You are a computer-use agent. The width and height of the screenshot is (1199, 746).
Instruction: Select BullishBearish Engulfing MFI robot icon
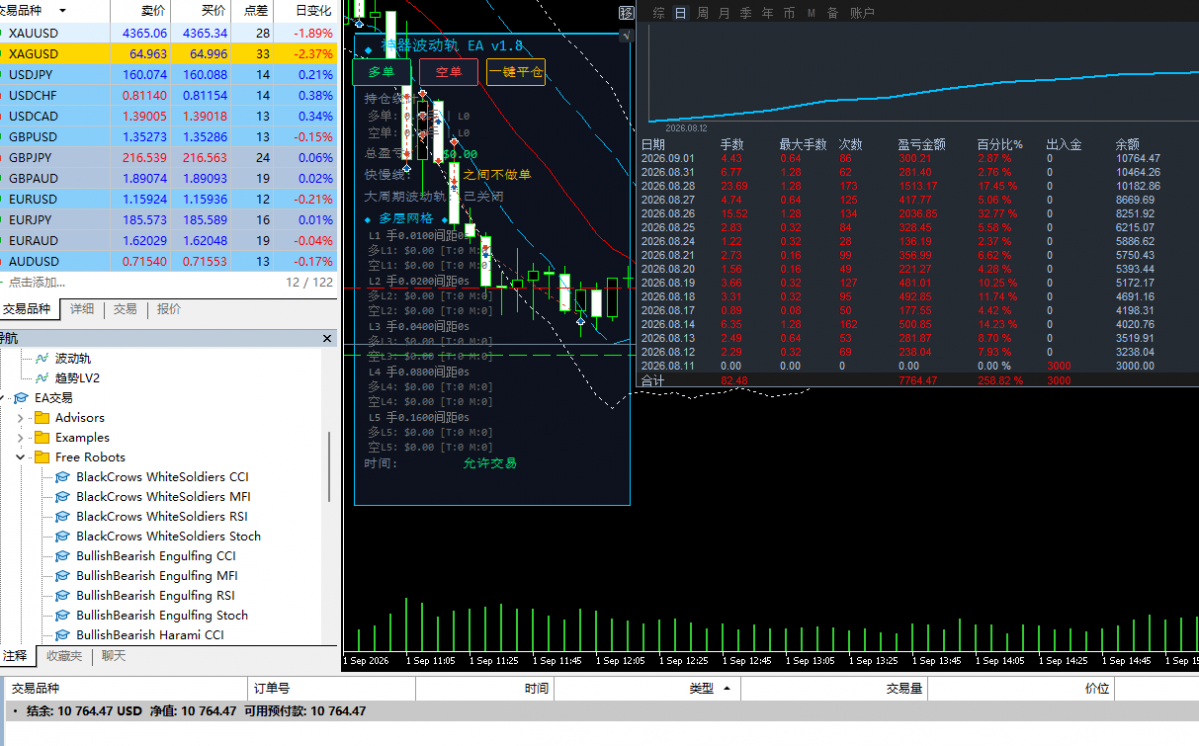coord(63,576)
